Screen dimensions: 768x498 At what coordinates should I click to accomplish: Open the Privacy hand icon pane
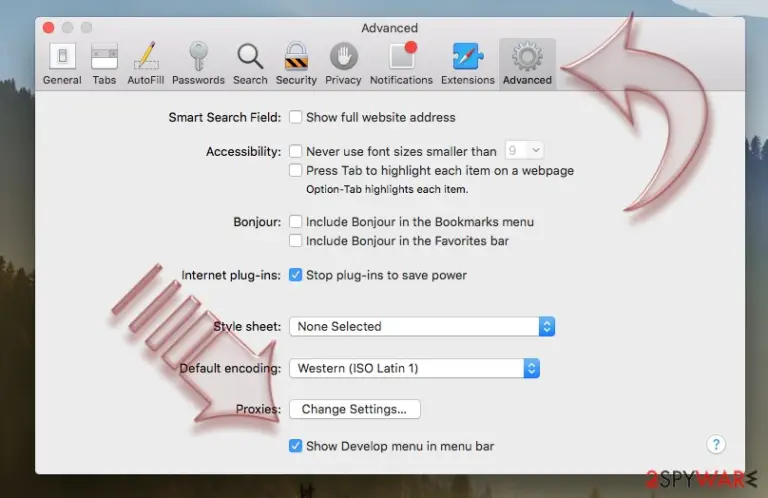[x=343, y=64]
